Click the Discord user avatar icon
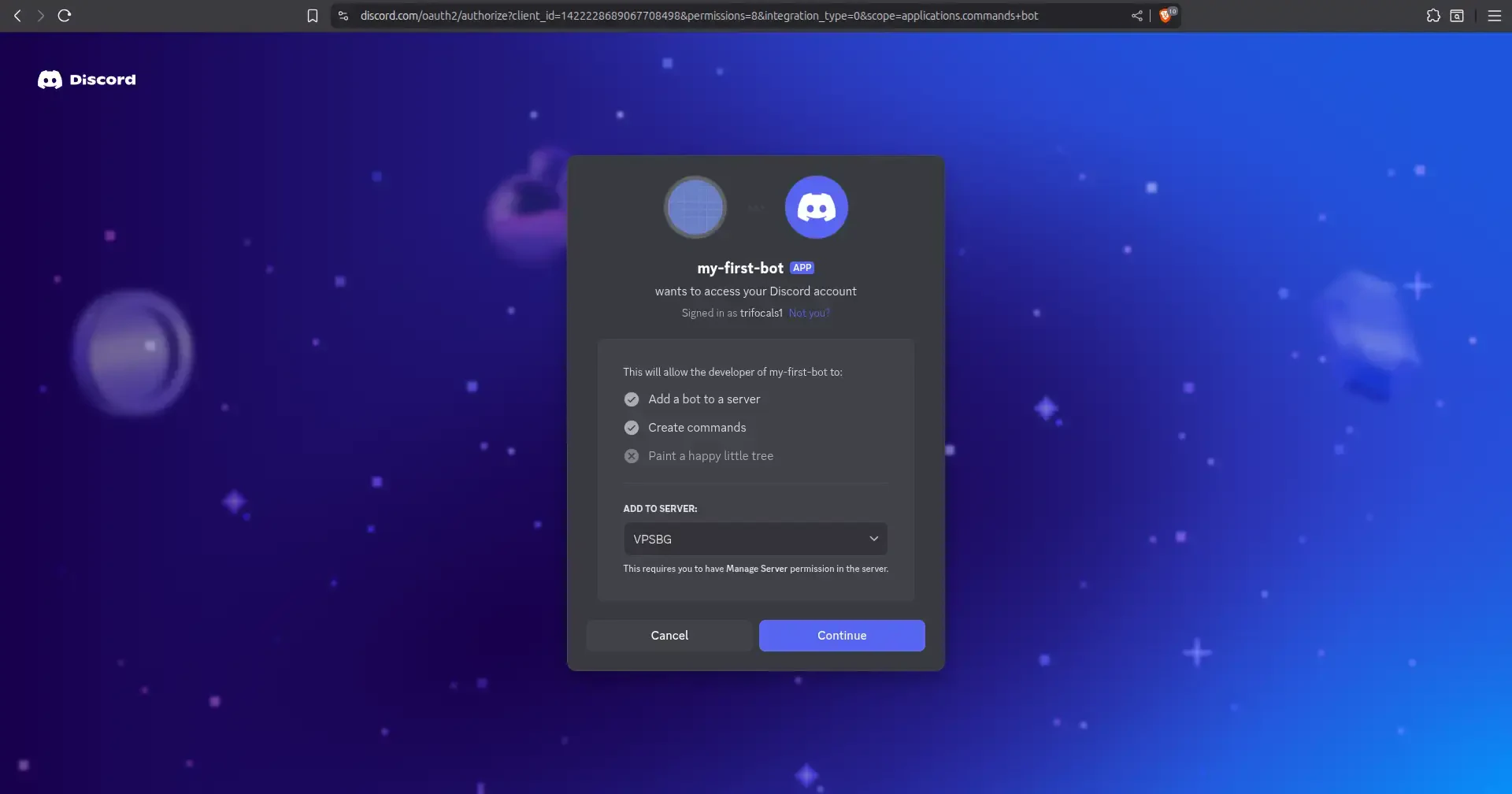The height and width of the screenshot is (794, 1512). 816,207
